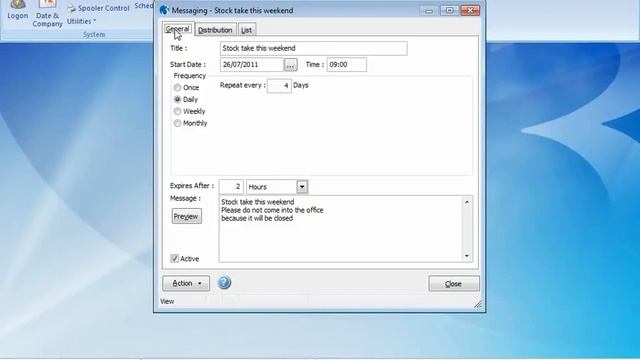The height and width of the screenshot is (360, 640).
Task: Click into the Title input field
Action: 313,48
